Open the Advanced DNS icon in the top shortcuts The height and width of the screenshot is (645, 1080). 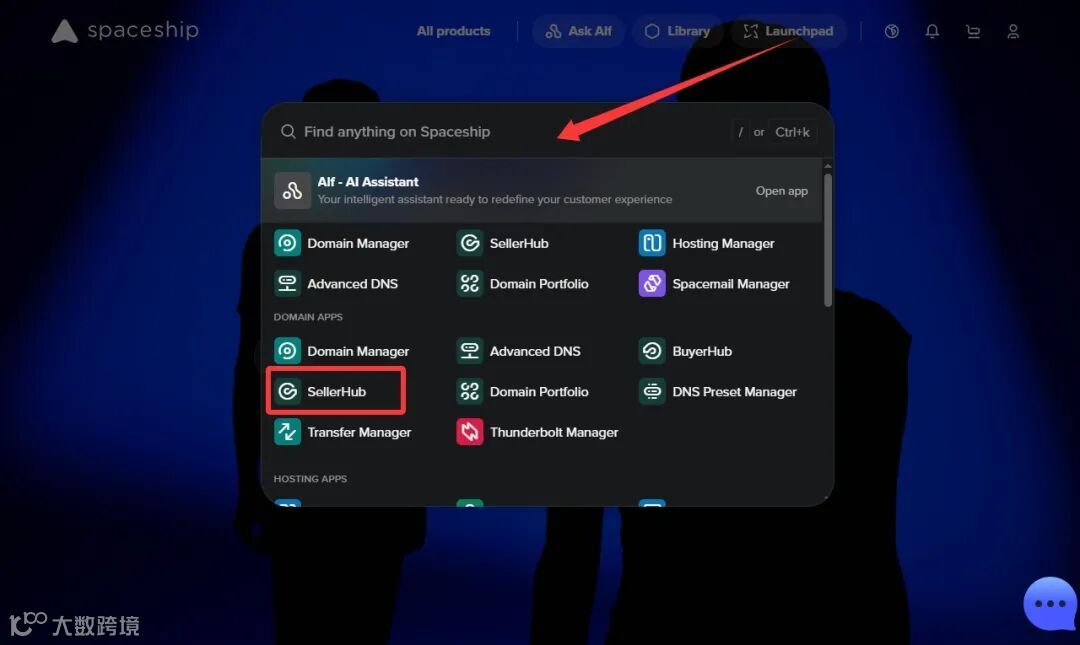[x=287, y=283]
